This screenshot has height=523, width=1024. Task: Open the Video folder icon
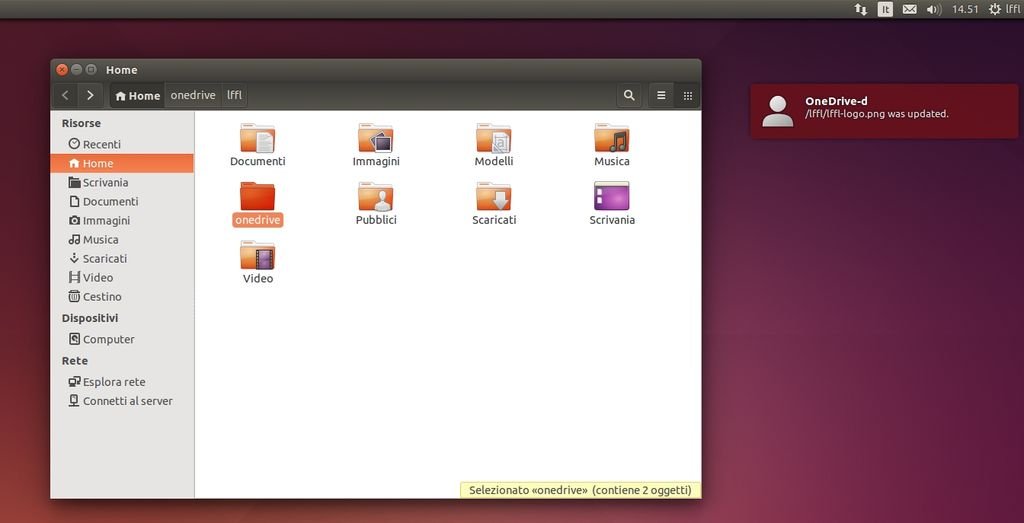[x=257, y=256]
